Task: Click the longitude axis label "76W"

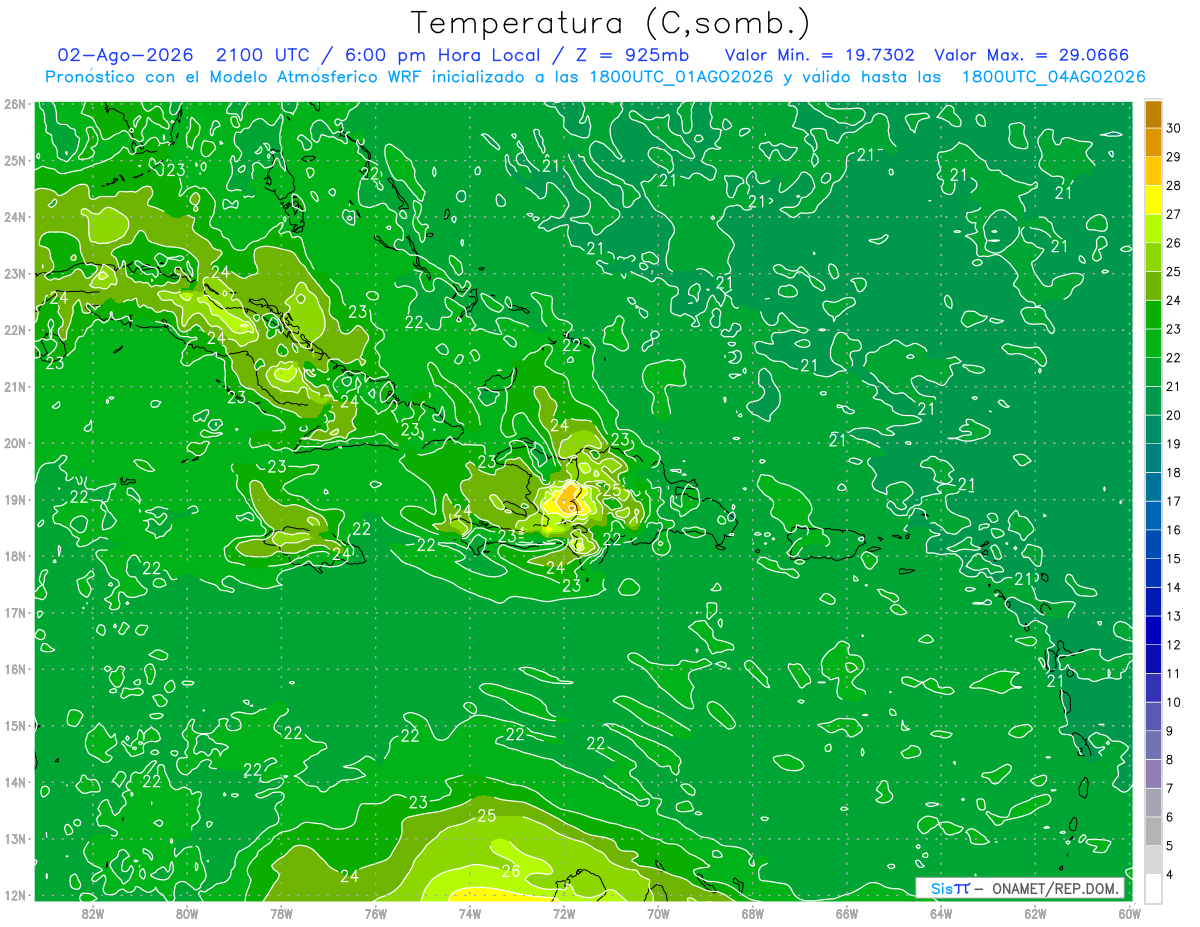Action: tap(375, 912)
